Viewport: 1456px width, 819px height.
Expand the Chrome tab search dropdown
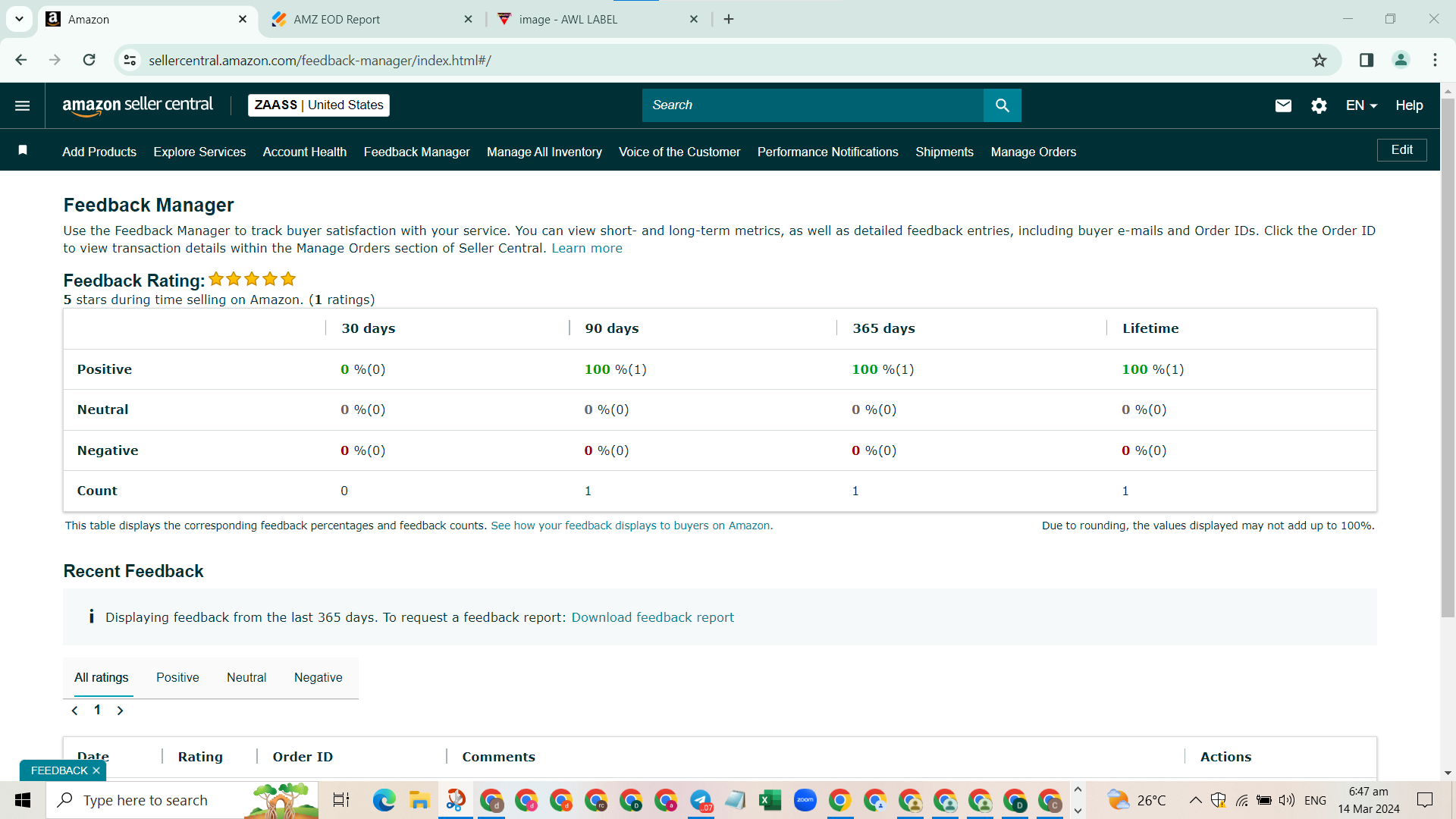[x=19, y=19]
